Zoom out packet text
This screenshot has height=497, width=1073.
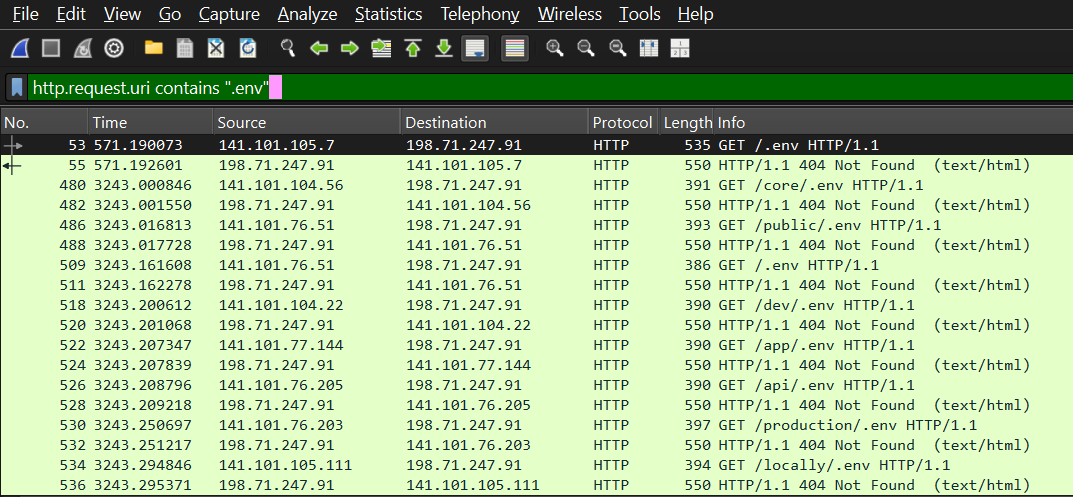click(x=586, y=49)
